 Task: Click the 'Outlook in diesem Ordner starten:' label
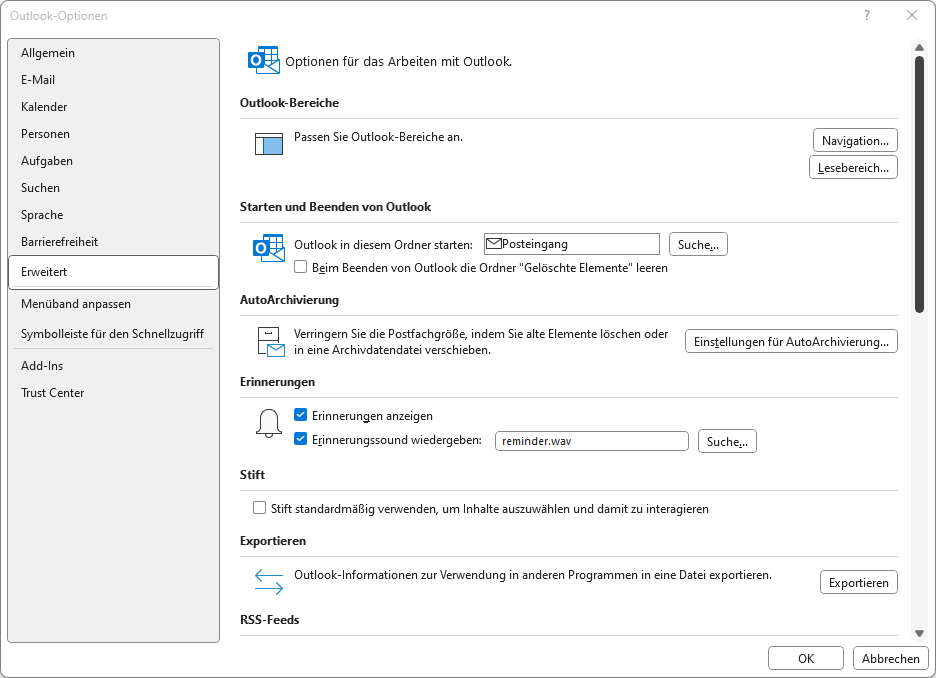pos(383,245)
